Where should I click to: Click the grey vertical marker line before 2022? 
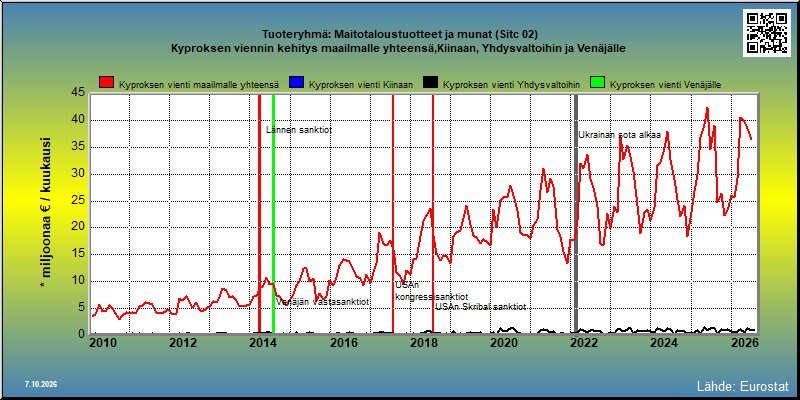click(577, 213)
